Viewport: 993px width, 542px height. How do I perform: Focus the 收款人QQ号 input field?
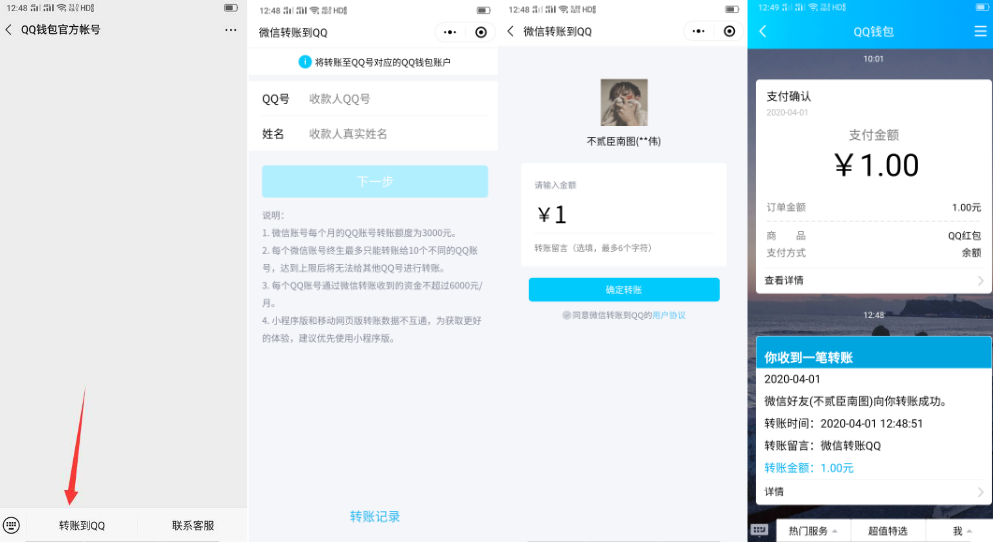(398, 99)
